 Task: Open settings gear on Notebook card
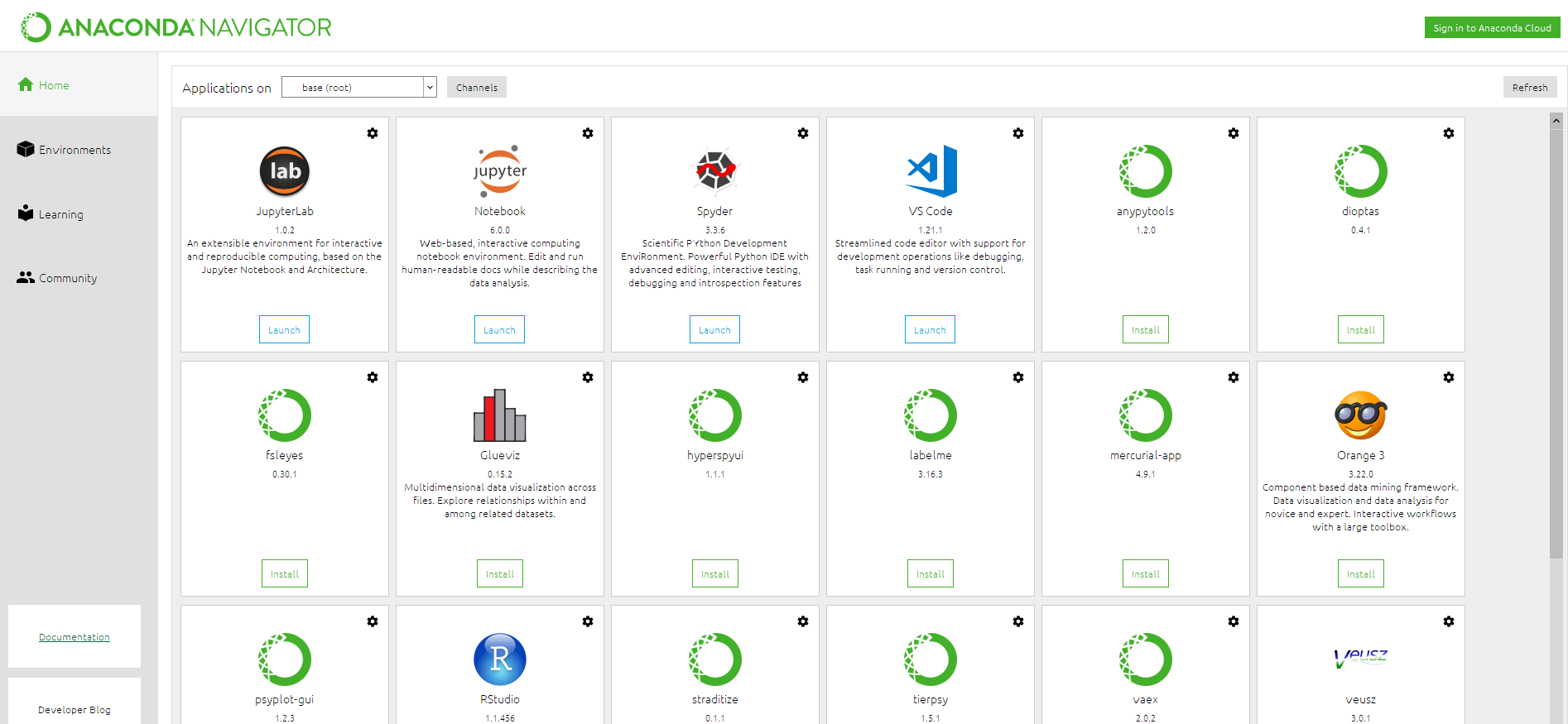click(x=588, y=133)
